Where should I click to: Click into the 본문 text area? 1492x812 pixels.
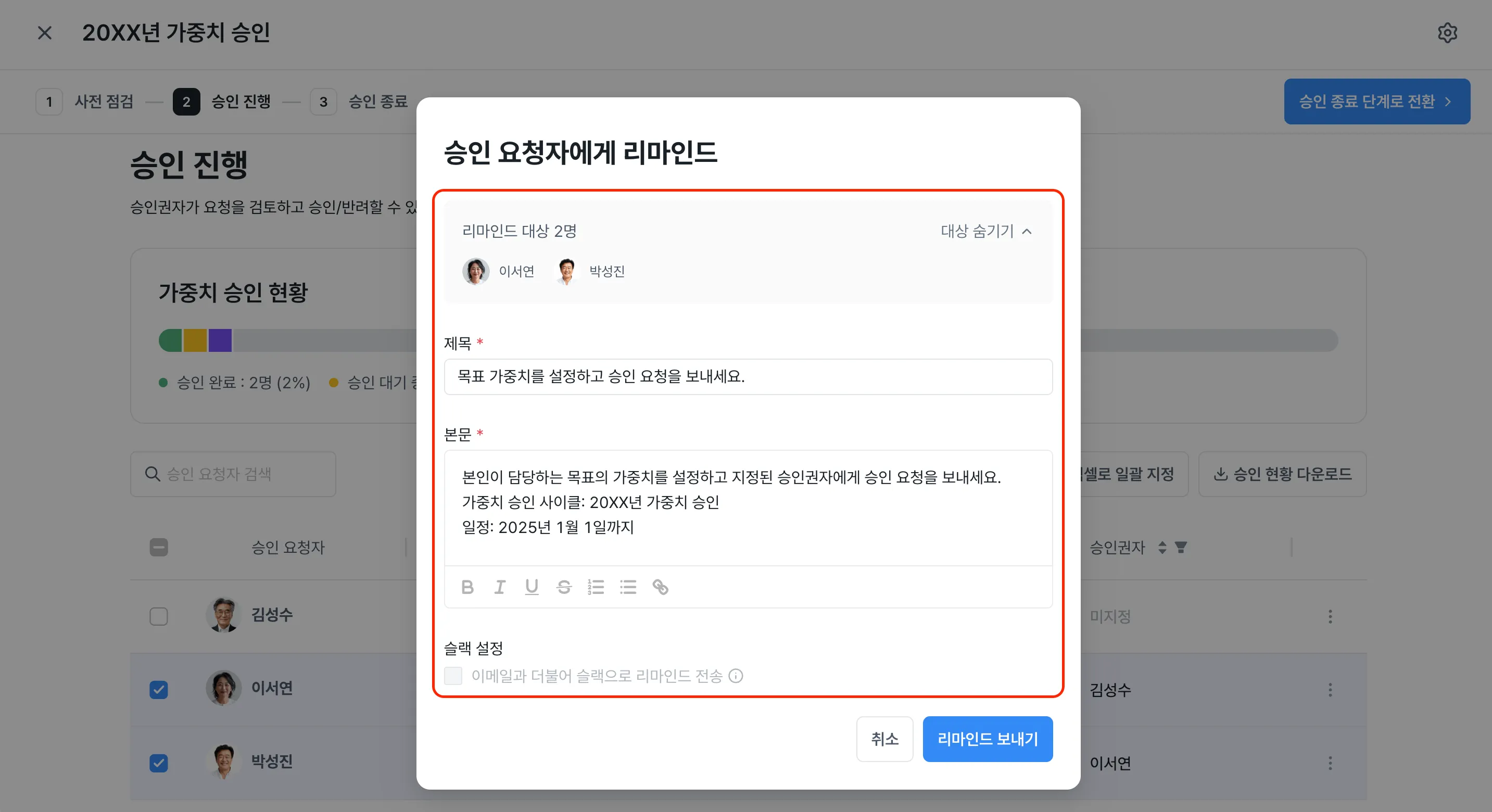coord(748,508)
